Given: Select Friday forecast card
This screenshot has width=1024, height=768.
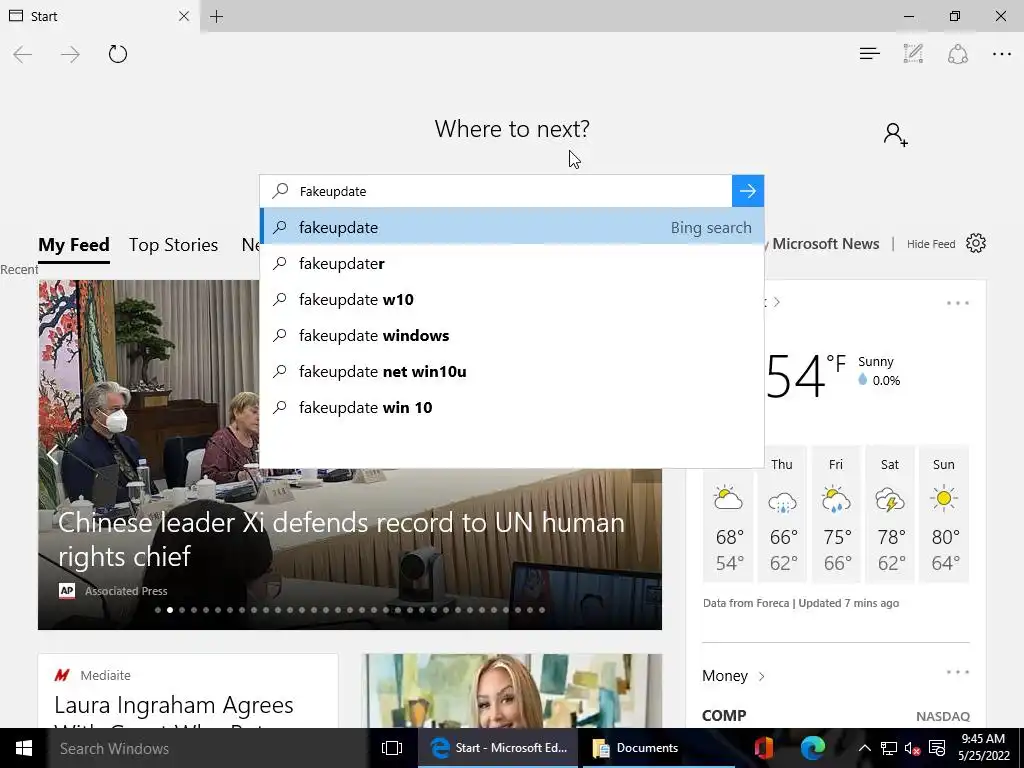Looking at the screenshot, I should pos(837,514).
